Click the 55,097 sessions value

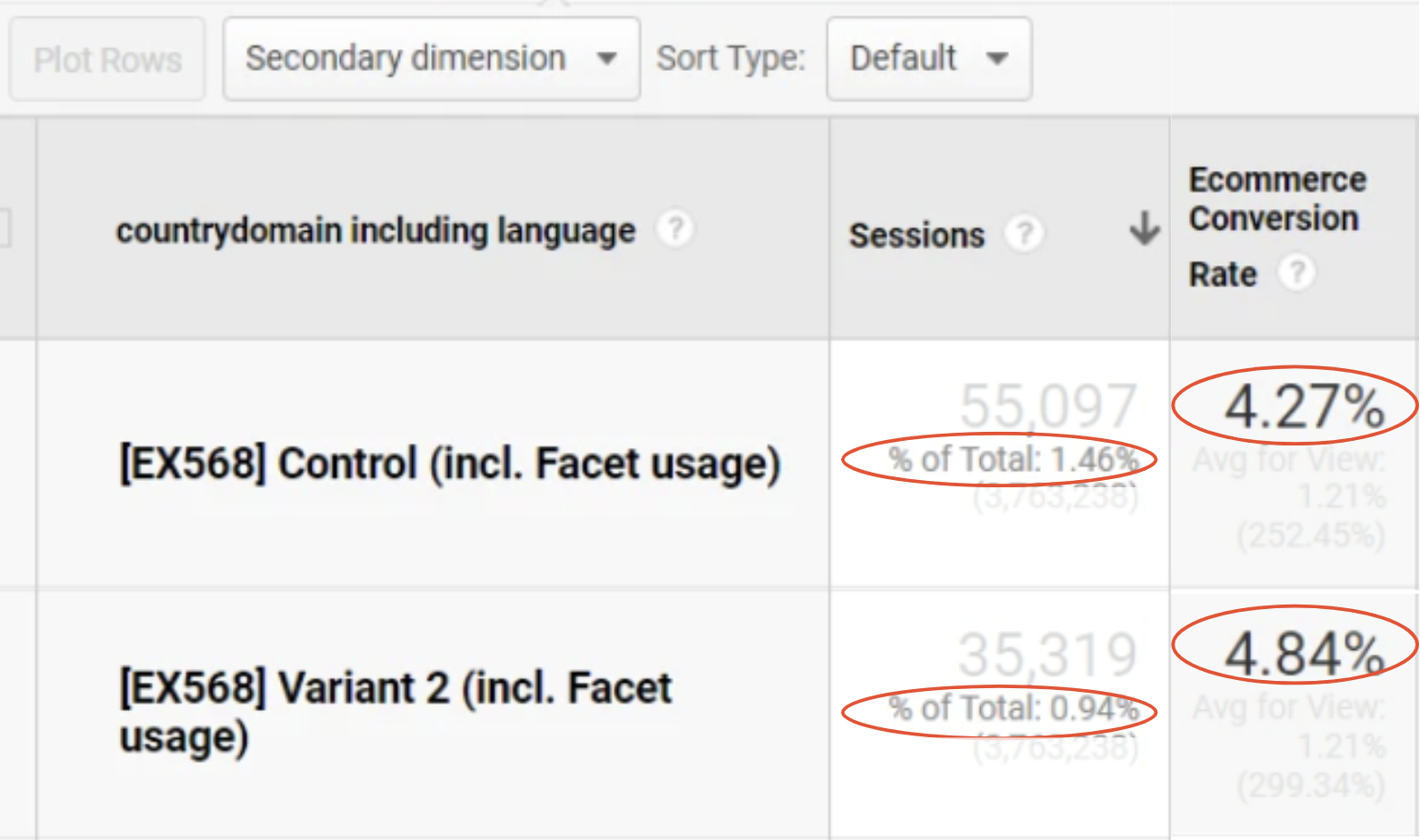coord(1048,405)
